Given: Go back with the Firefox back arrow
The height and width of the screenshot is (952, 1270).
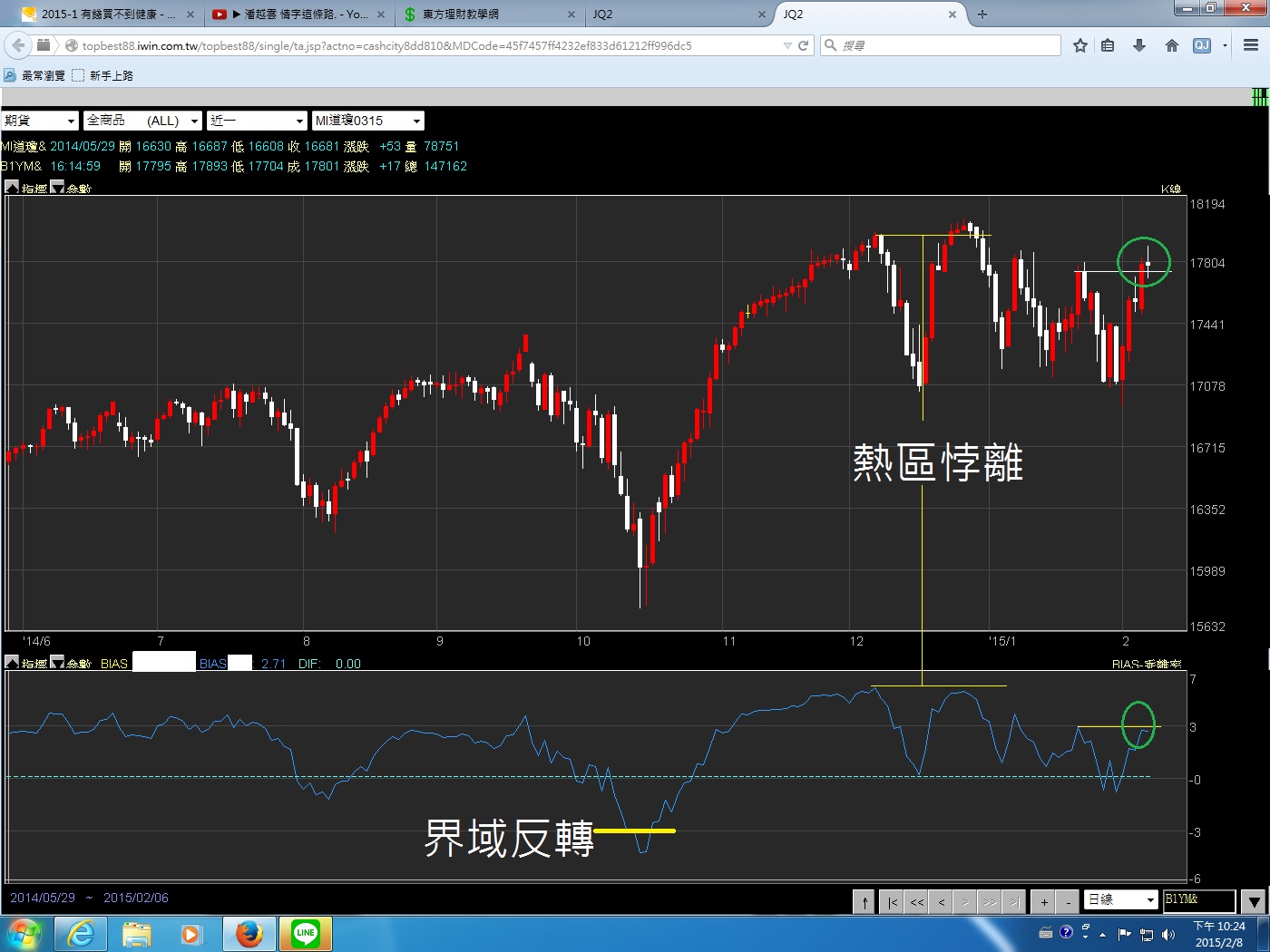Looking at the screenshot, I should tap(17, 45).
